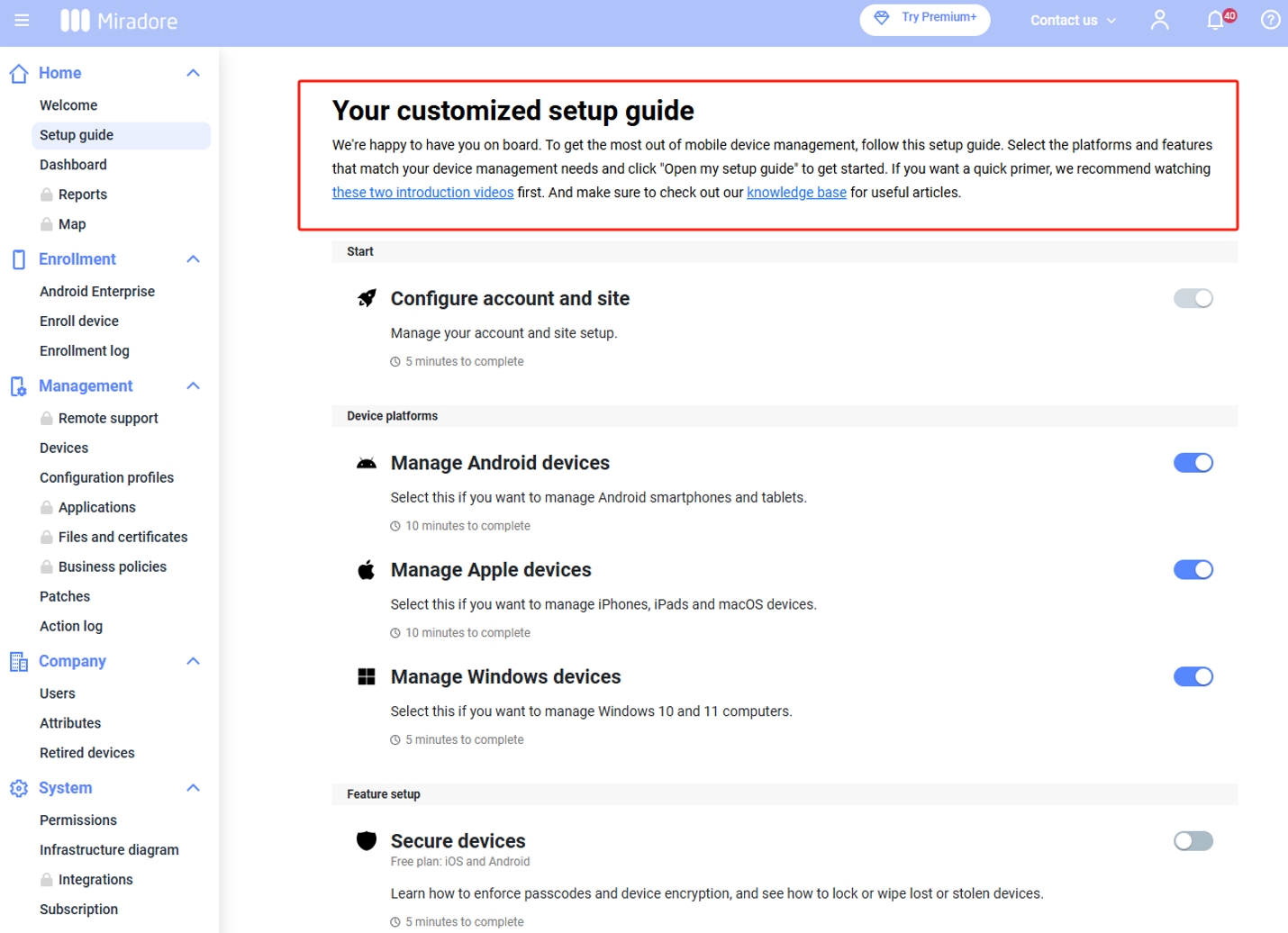Click the Home house icon in sidebar
1288x933 pixels.
click(19, 74)
